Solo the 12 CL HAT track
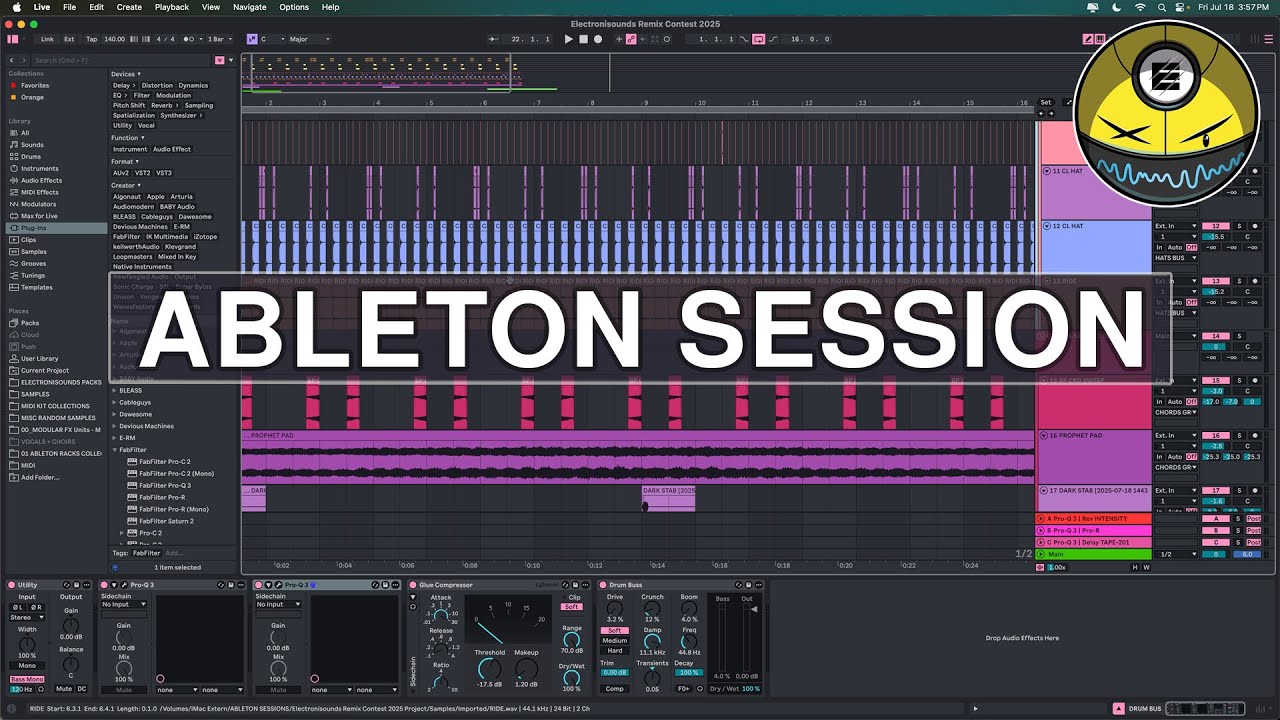1280x720 pixels. 1239,226
